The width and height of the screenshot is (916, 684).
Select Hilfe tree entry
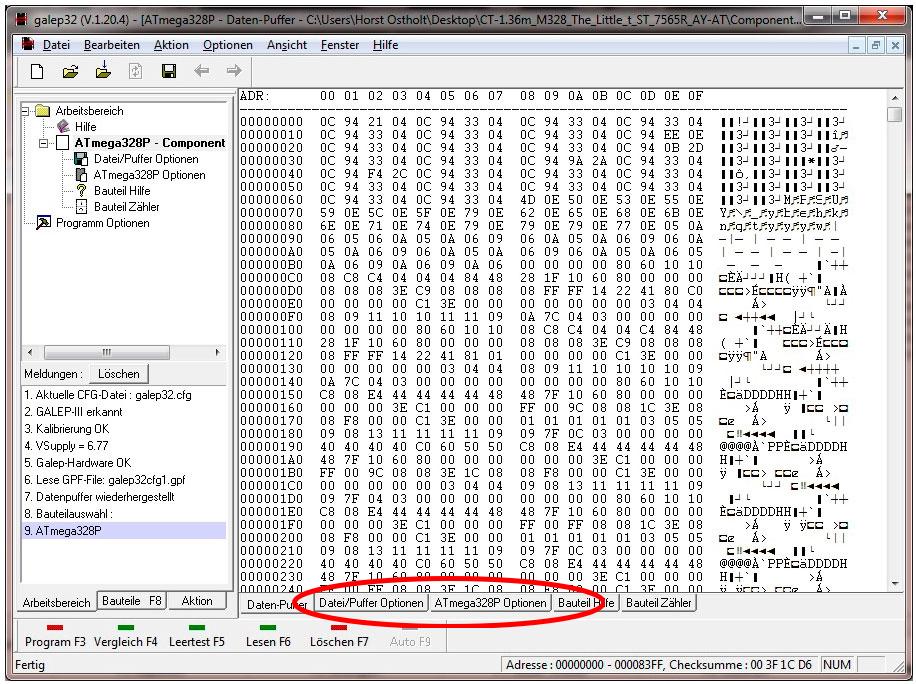point(85,127)
